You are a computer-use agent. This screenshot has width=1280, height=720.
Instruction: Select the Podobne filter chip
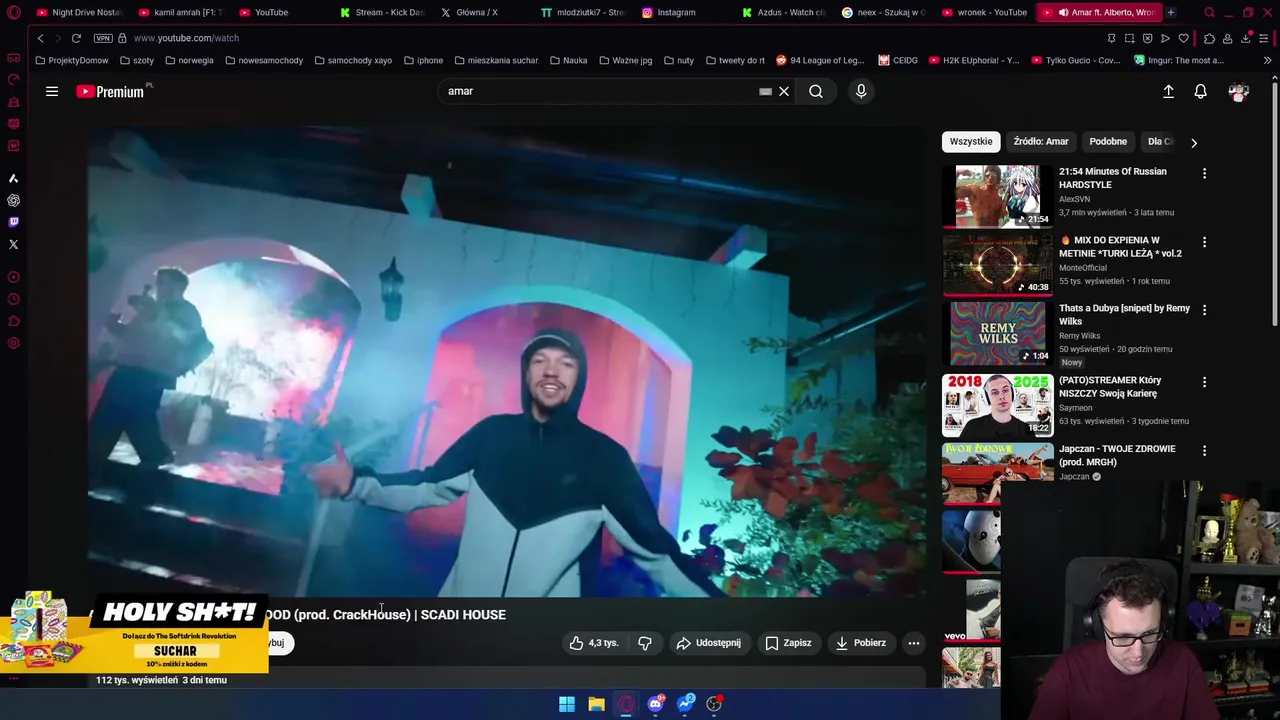tap(1108, 142)
